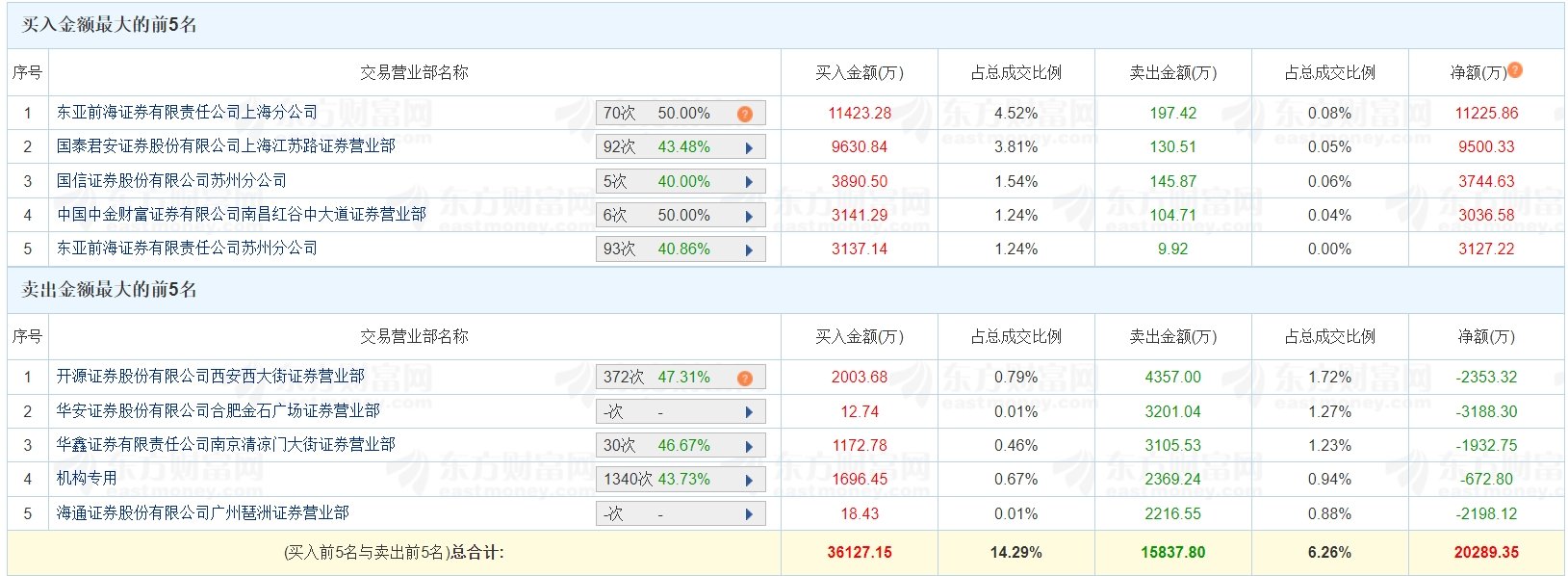The height and width of the screenshot is (576, 1568).
Task: Click the 3.81% share value
Action: pos(1016,147)
